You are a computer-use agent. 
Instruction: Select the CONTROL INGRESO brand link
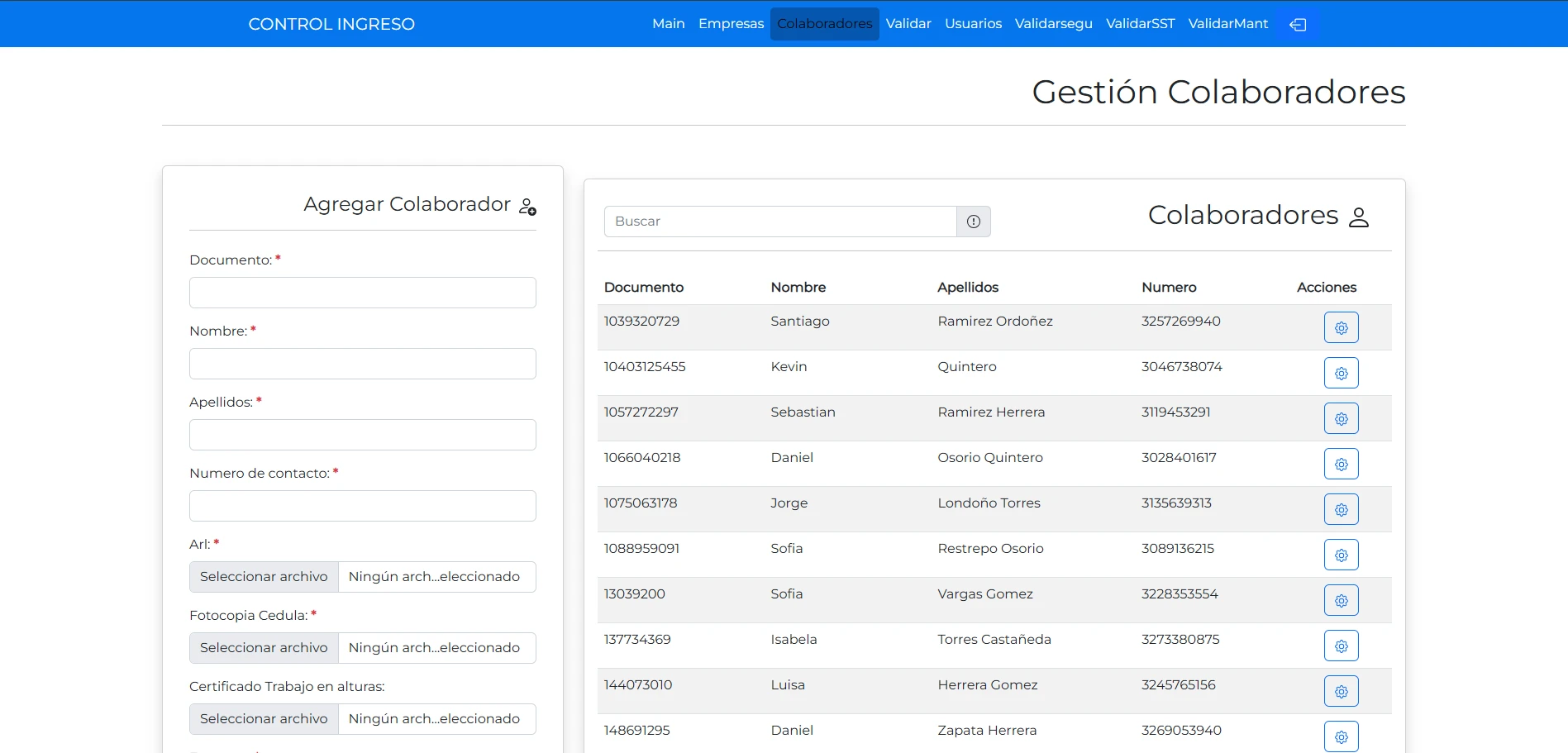[x=331, y=24]
